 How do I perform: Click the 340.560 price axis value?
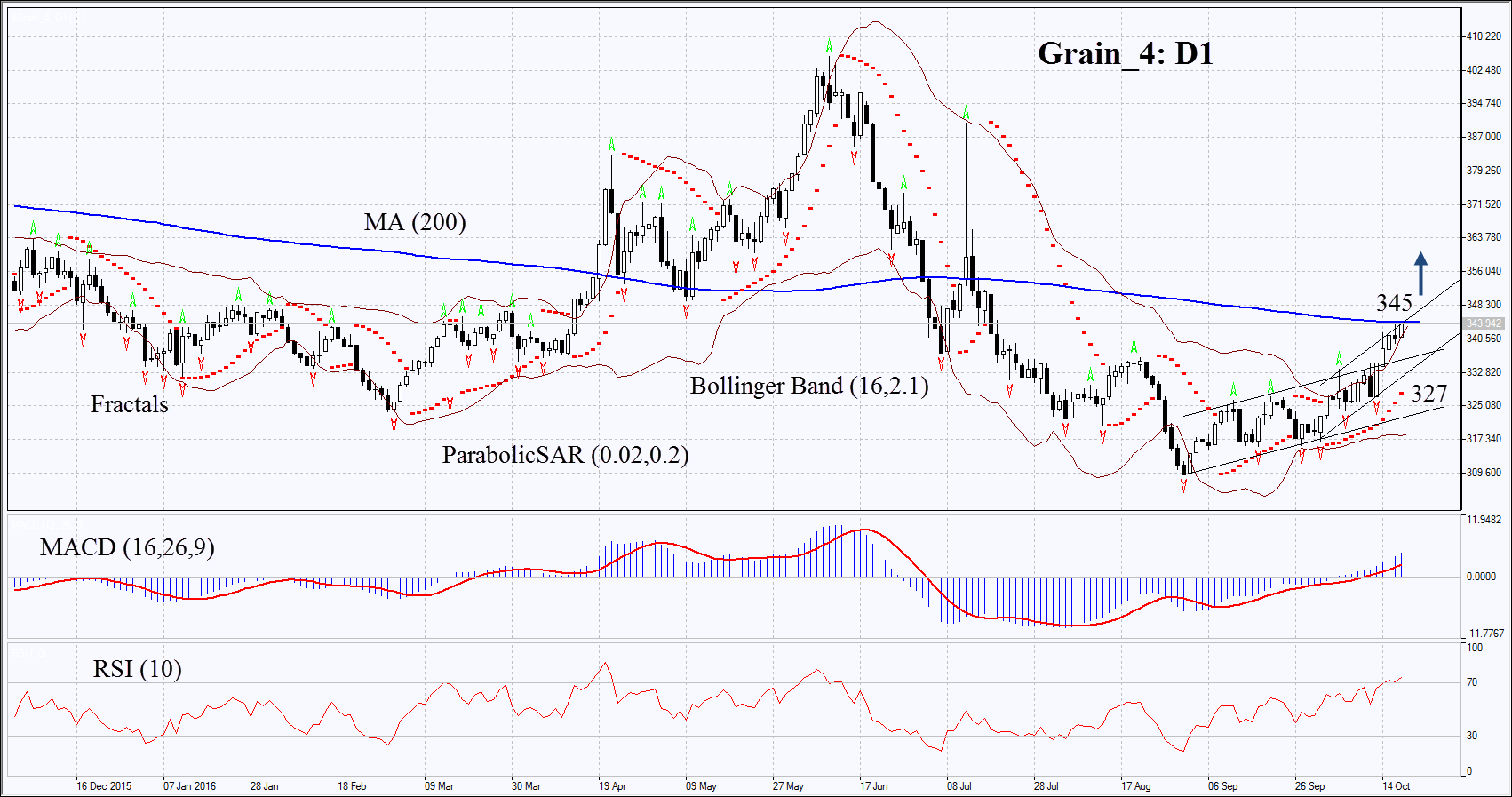[x=1484, y=339]
